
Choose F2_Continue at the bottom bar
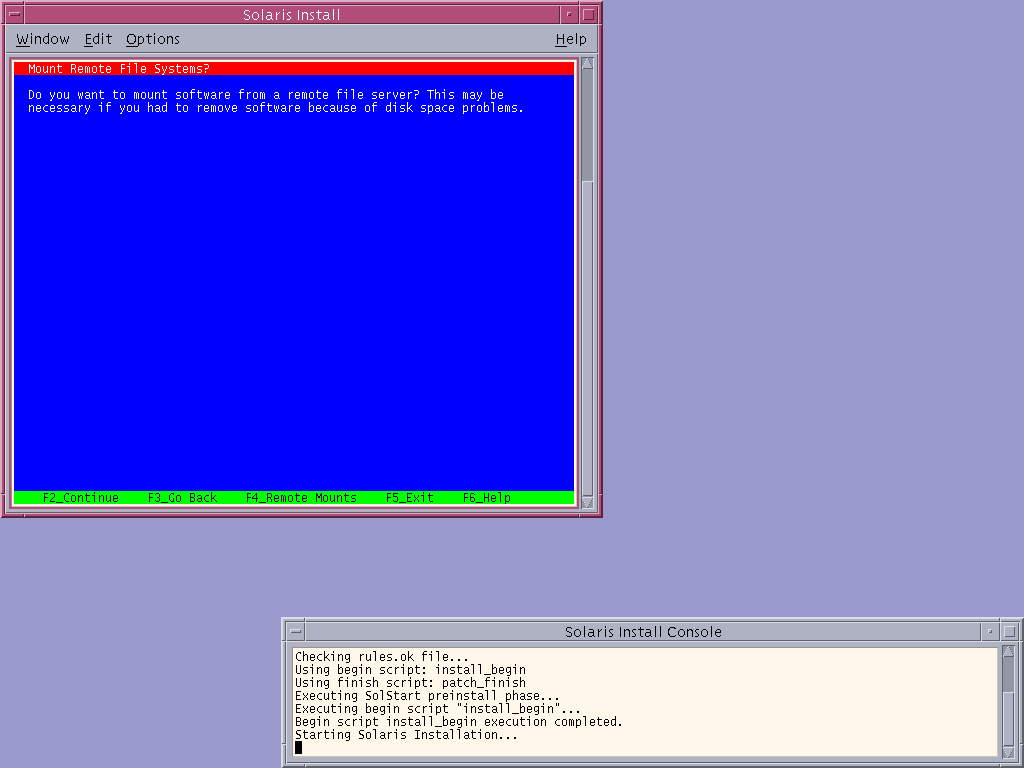[x=81, y=498]
